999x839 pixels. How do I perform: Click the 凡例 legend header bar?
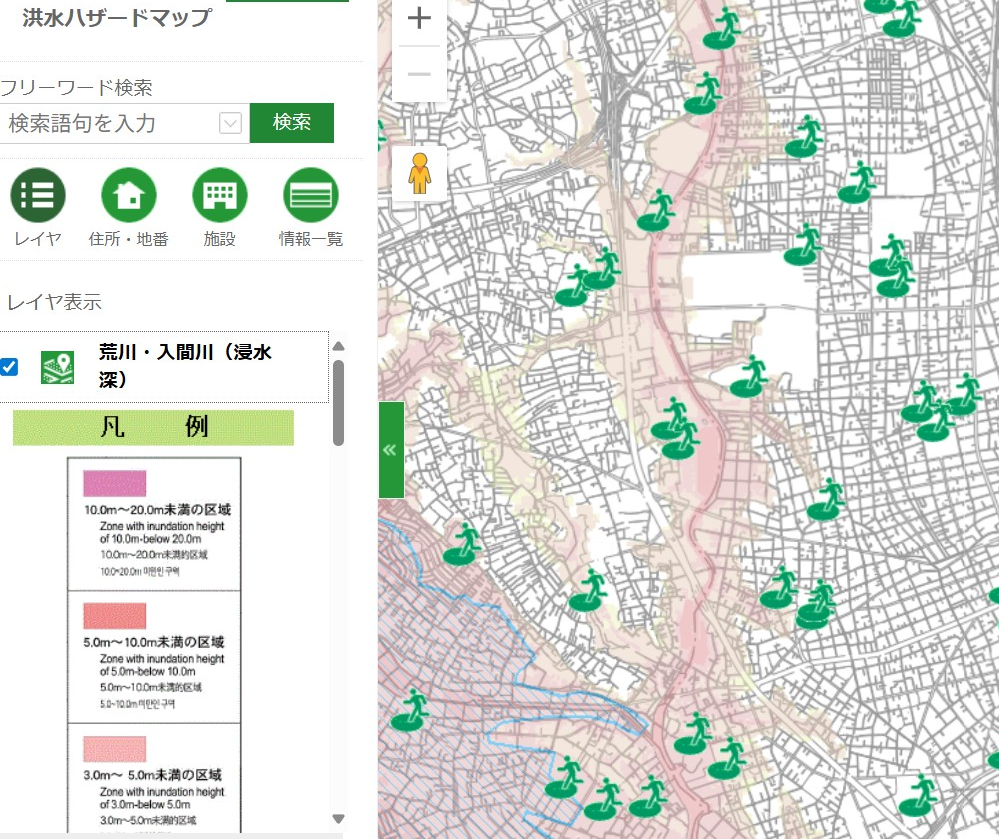[153, 427]
